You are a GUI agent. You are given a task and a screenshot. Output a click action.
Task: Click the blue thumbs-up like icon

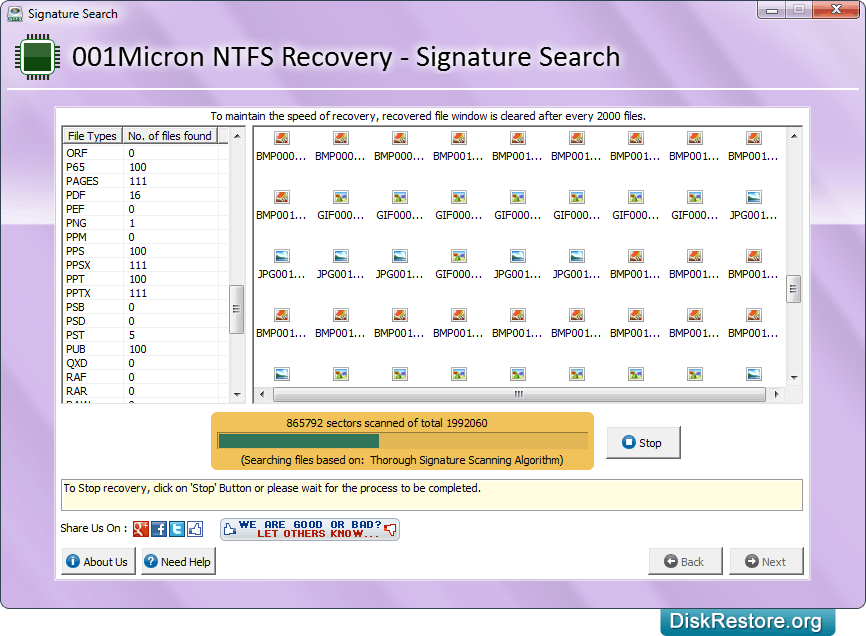pos(195,529)
